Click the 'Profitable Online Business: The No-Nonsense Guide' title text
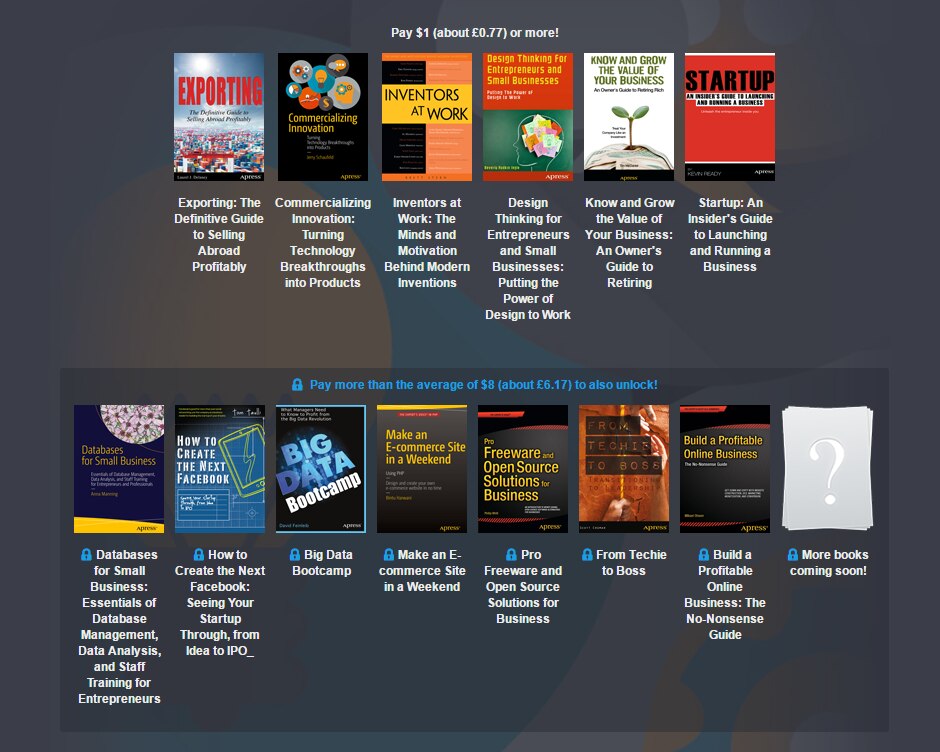 coord(725,594)
